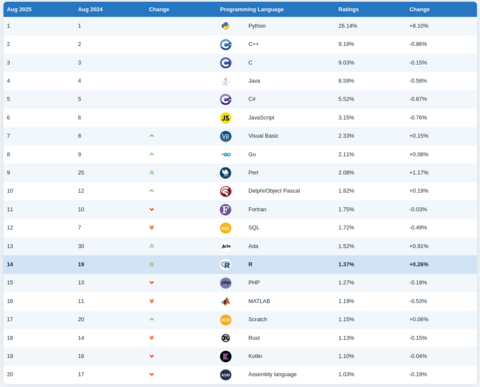Click the Ratings column header
This screenshot has width=480, height=387.
348,9
